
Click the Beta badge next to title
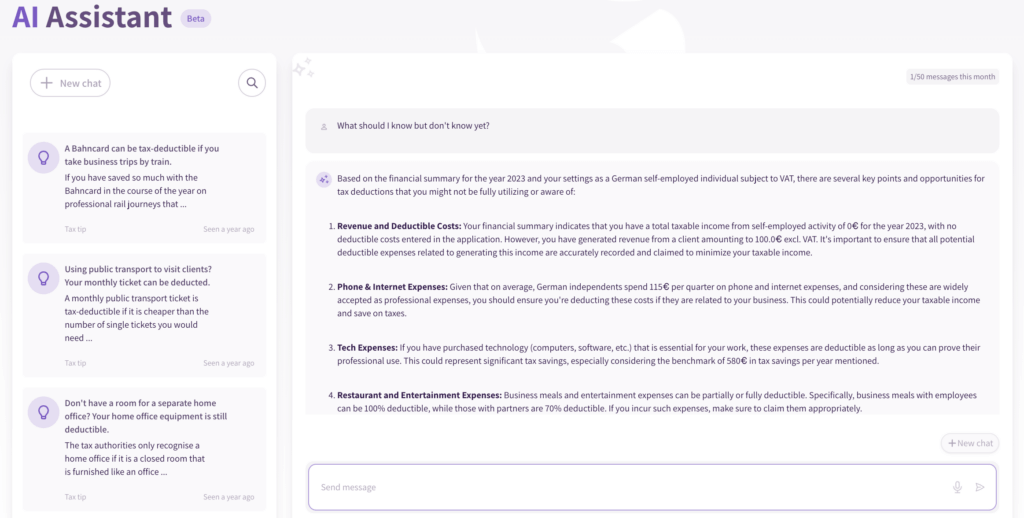coord(195,19)
